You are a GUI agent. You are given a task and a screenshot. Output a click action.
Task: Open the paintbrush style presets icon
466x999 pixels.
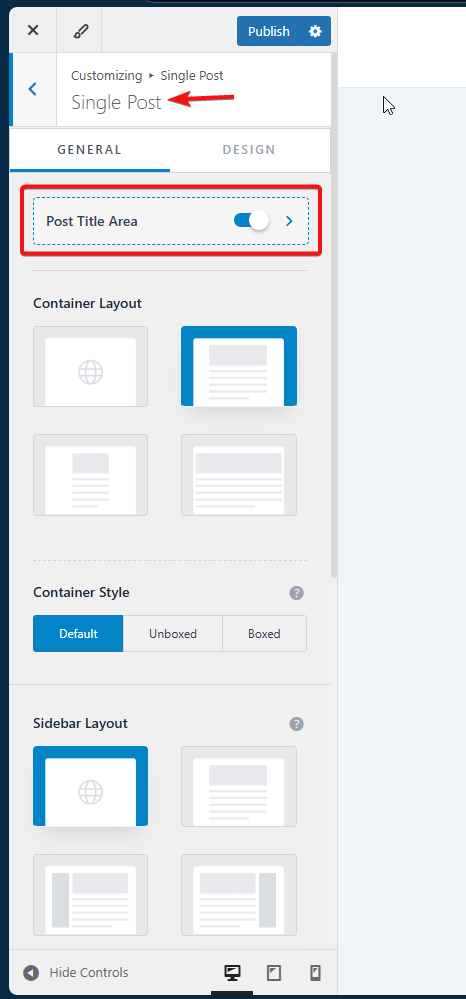click(x=79, y=31)
